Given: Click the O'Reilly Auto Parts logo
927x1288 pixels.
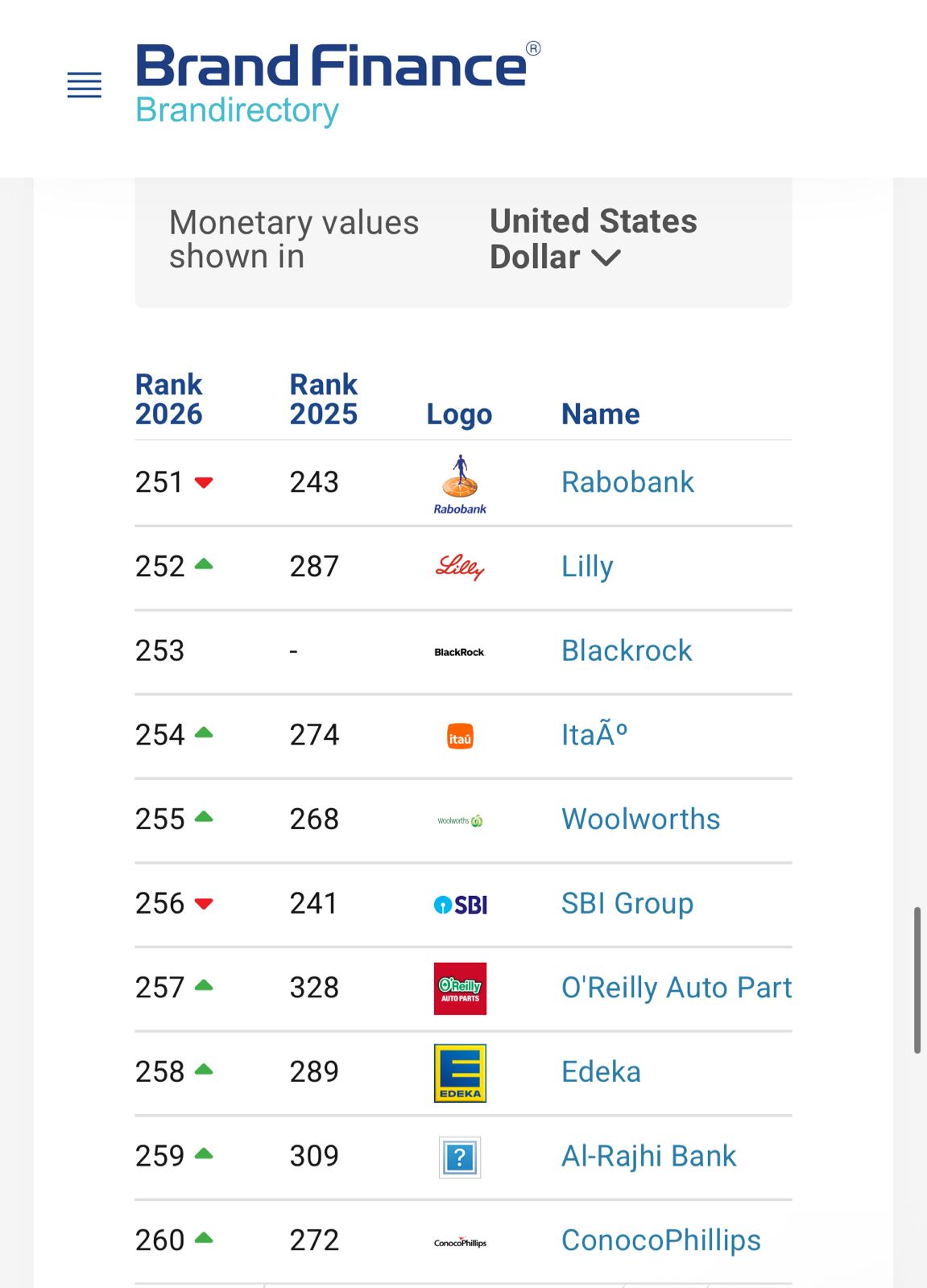Looking at the screenshot, I should pyautogui.click(x=460, y=989).
